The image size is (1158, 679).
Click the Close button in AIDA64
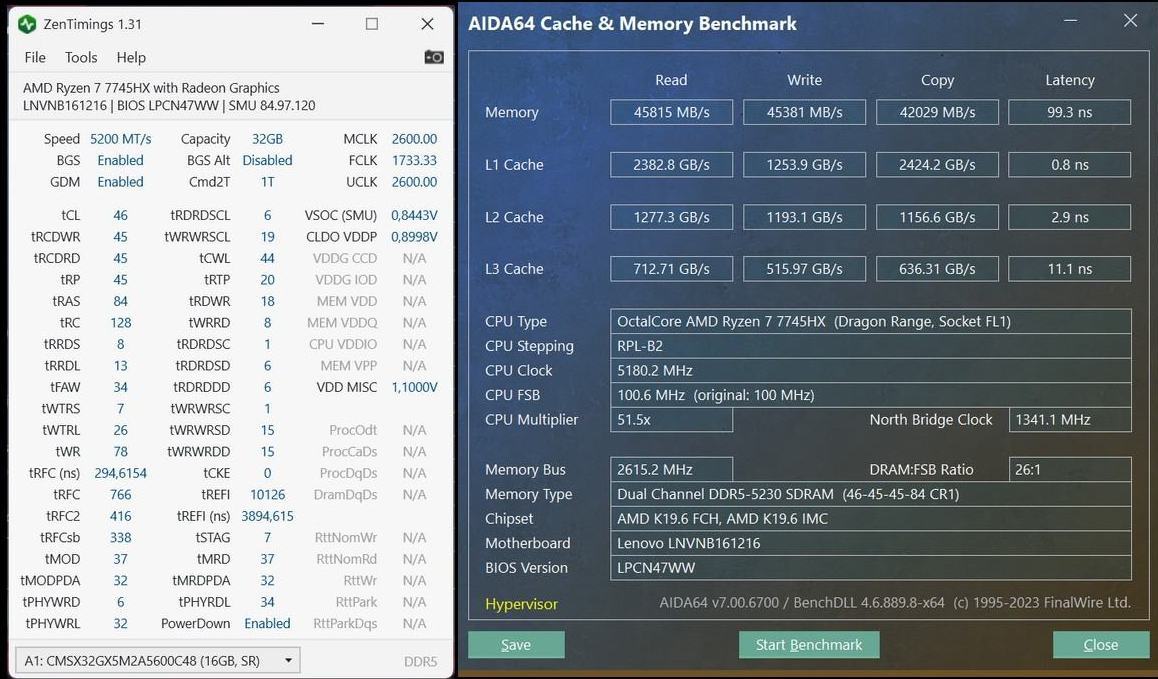(1100, 644)
